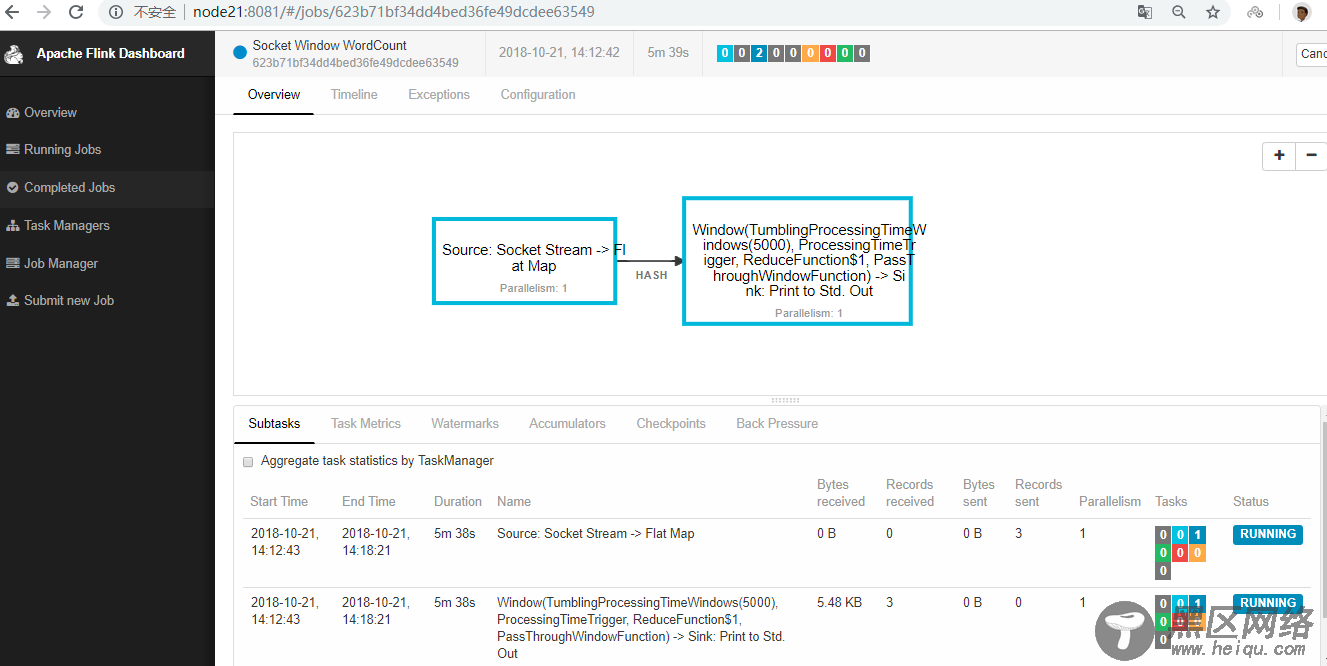Click the green task-status badge in the header

coord(844,53)
